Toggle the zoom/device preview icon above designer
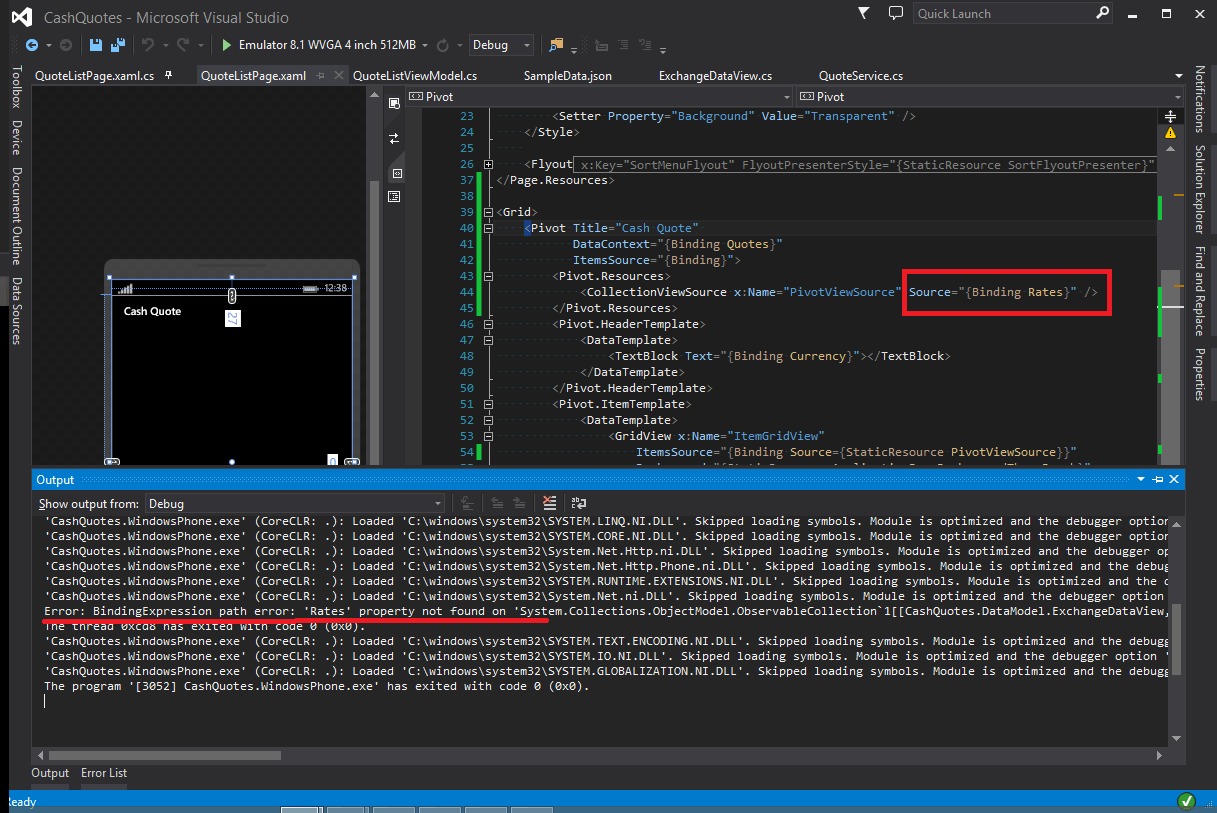Screen dimensions: 1217x813 (x=394, y=102)
